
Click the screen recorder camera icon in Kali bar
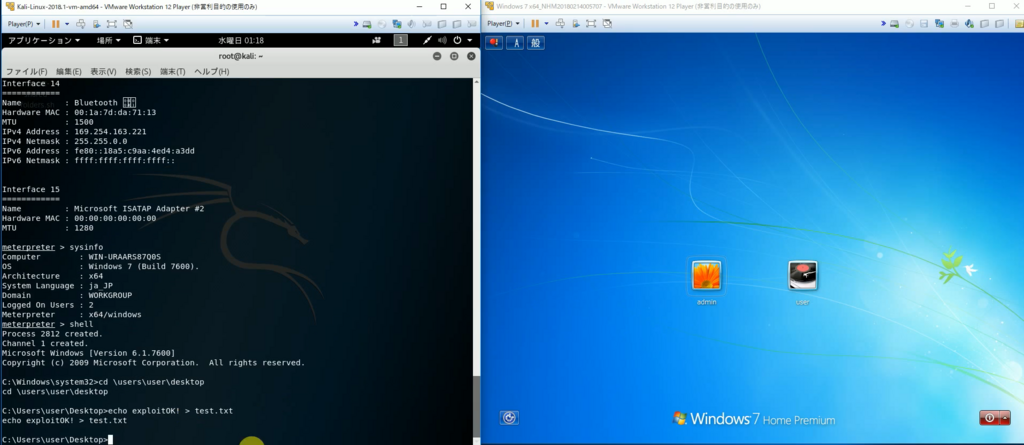pos(376,41)
